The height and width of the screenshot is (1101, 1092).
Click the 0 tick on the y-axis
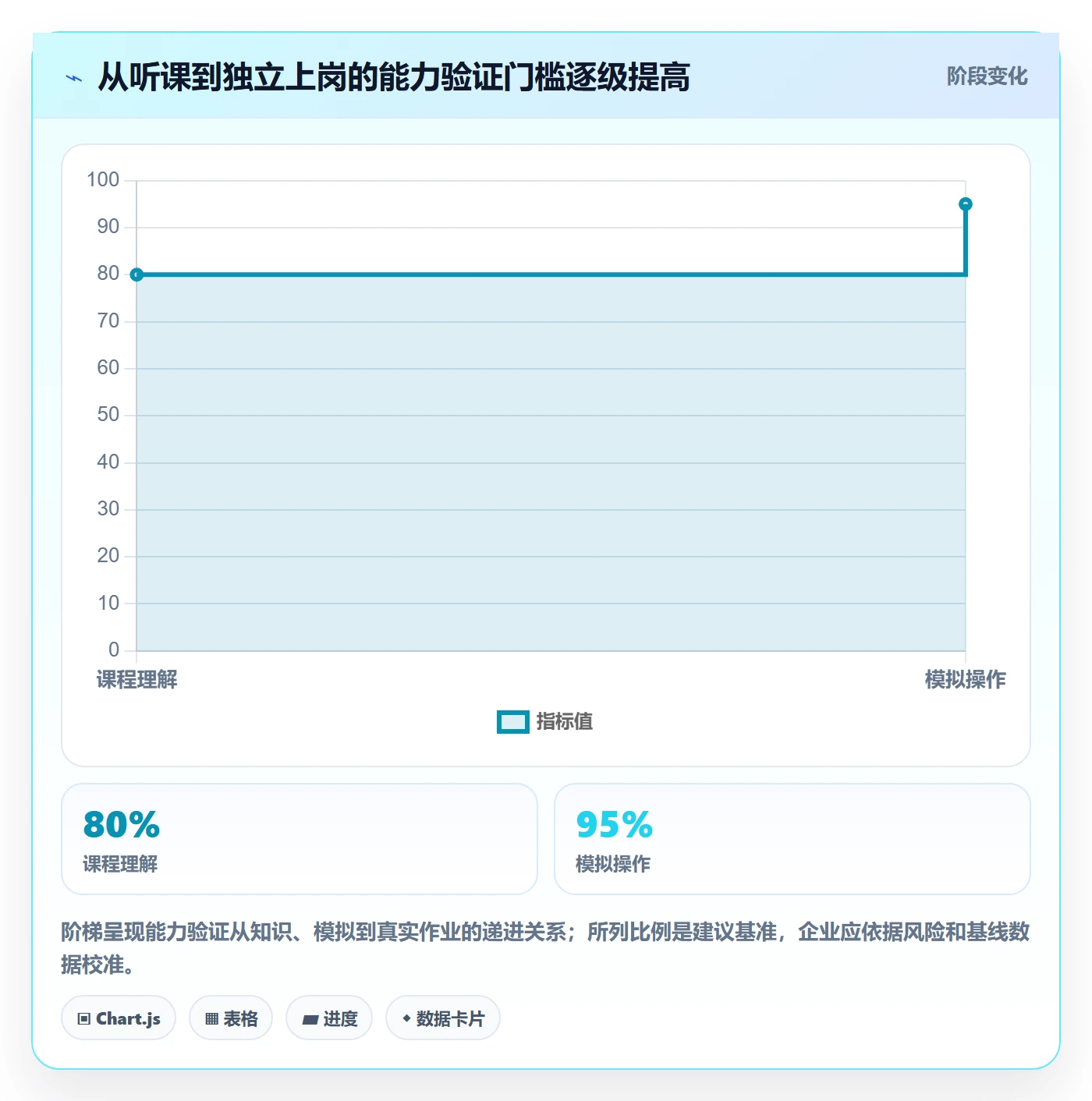[x=114, y=650]
